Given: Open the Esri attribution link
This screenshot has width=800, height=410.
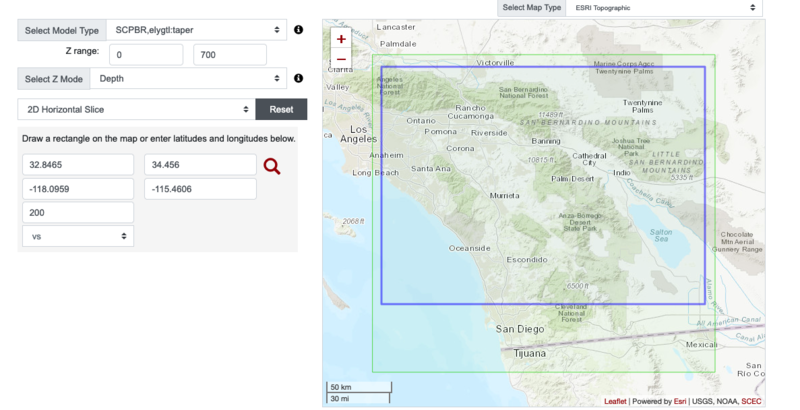Looking at the screenshot, I should 680,401.
